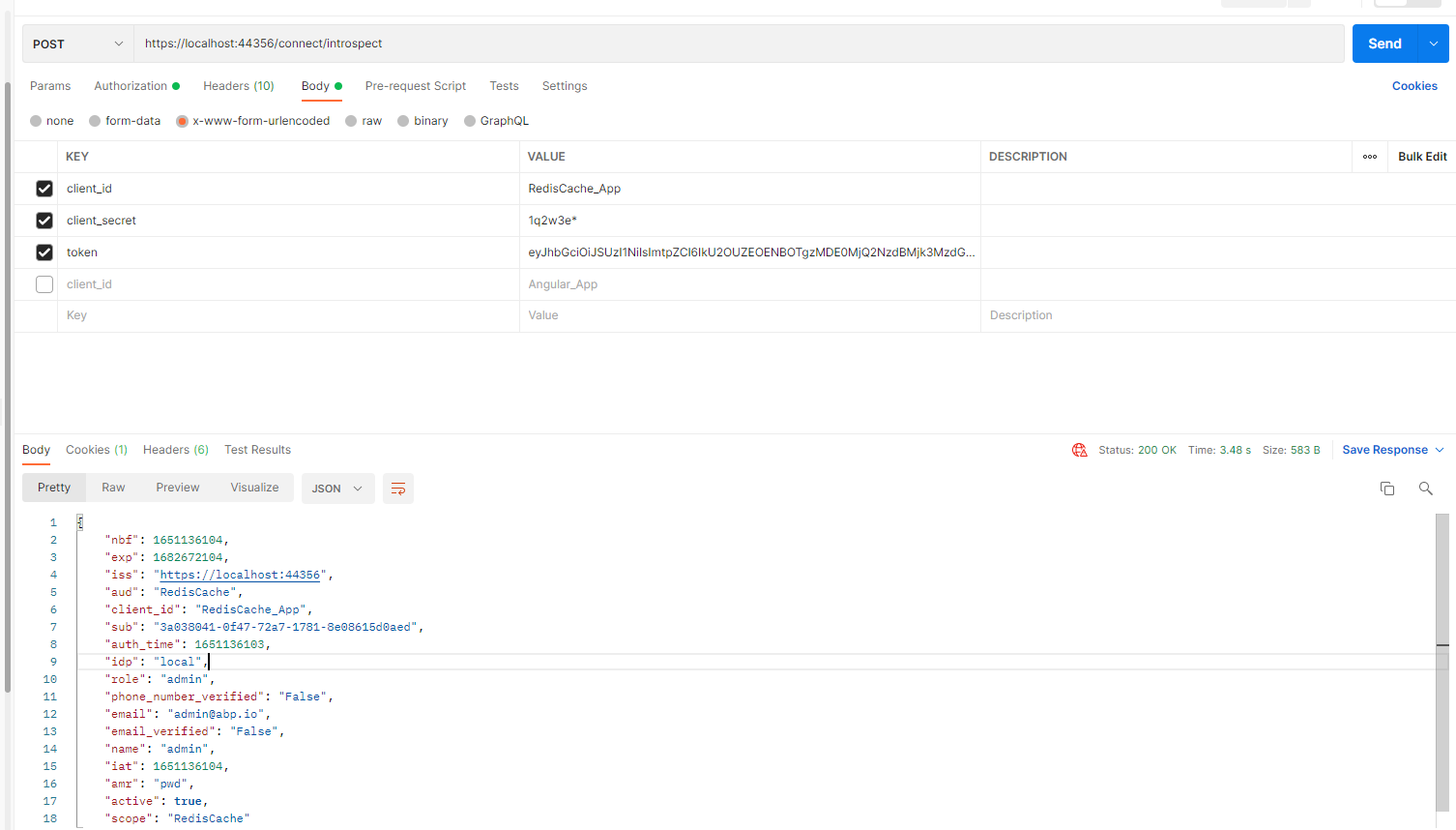This screenshot has width=1456, height=830.
Task: Copy the response body to clipboard
Action: click(x=1387, y=489)
